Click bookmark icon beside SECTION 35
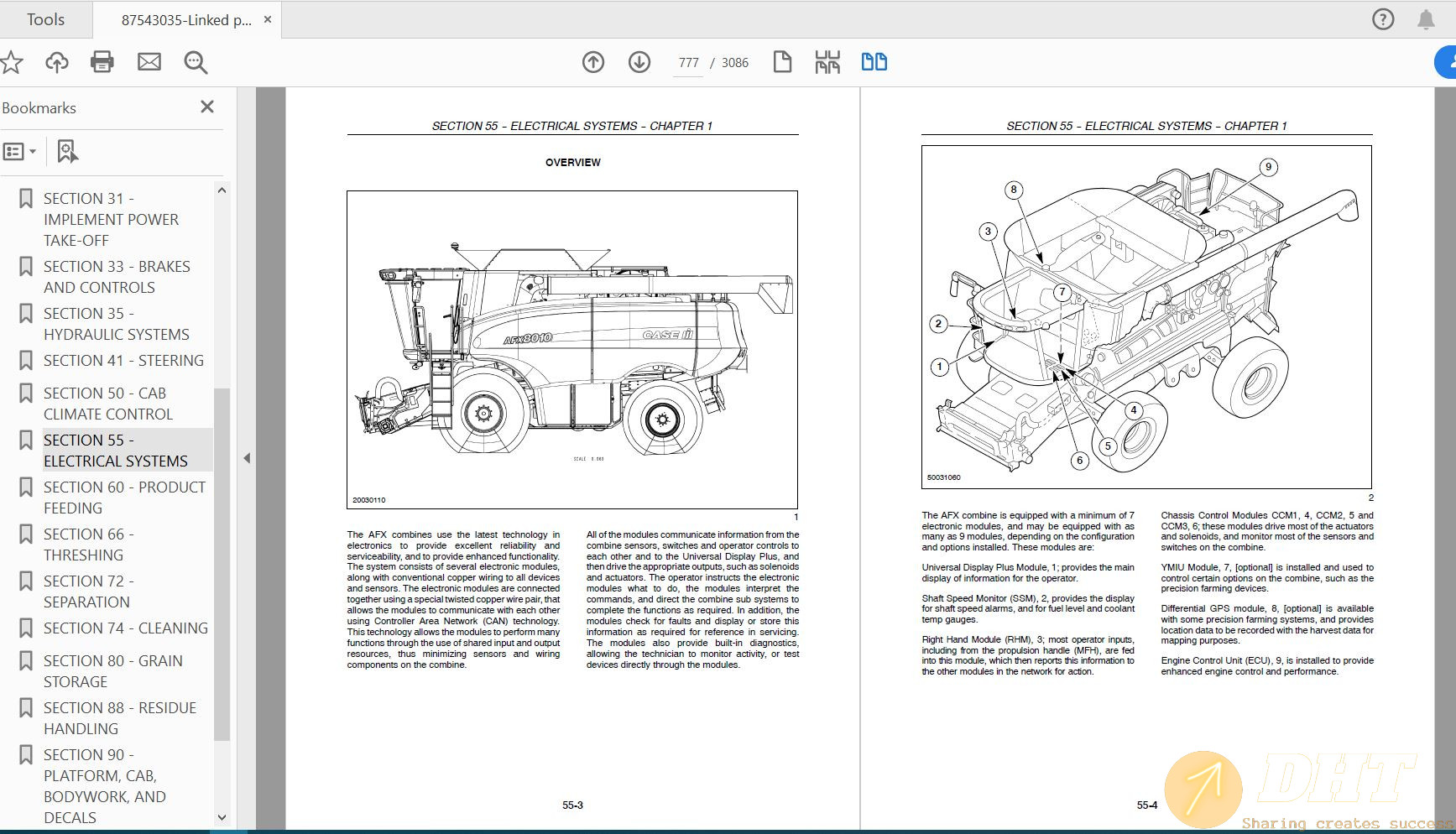The height and width of the screenshot is (834, 1456). (x=26, y=314)
